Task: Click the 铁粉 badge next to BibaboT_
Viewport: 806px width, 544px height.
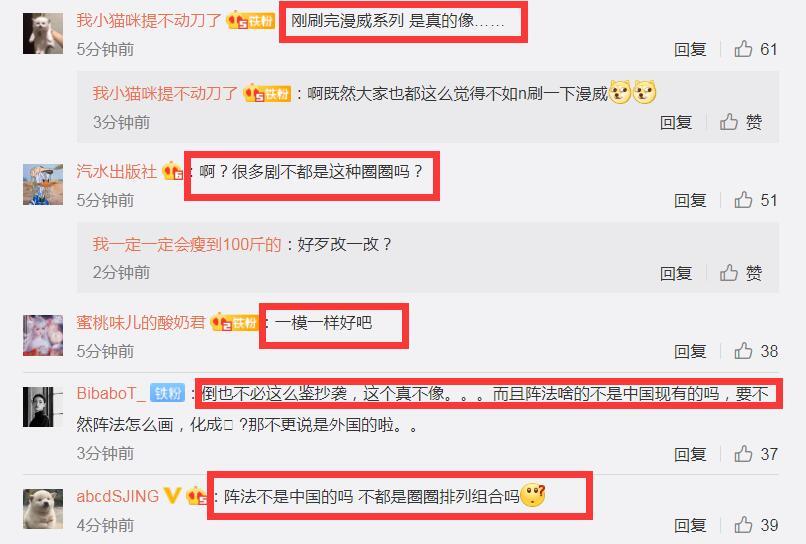Action: [168, 393]
